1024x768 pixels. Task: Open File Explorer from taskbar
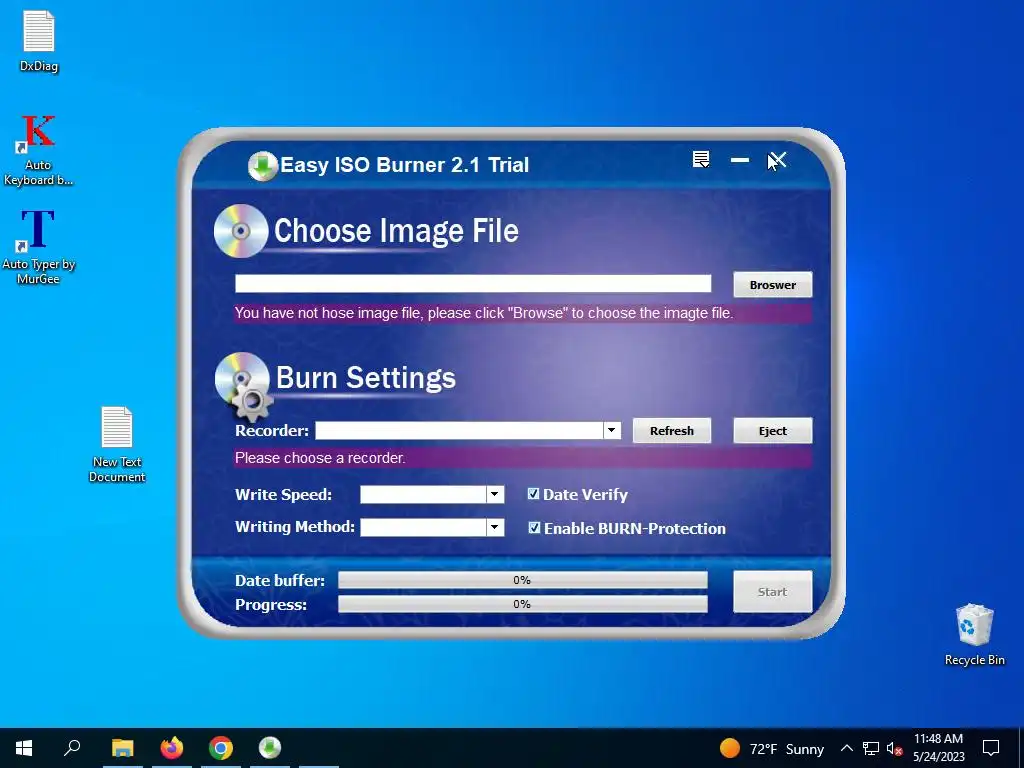122,748
